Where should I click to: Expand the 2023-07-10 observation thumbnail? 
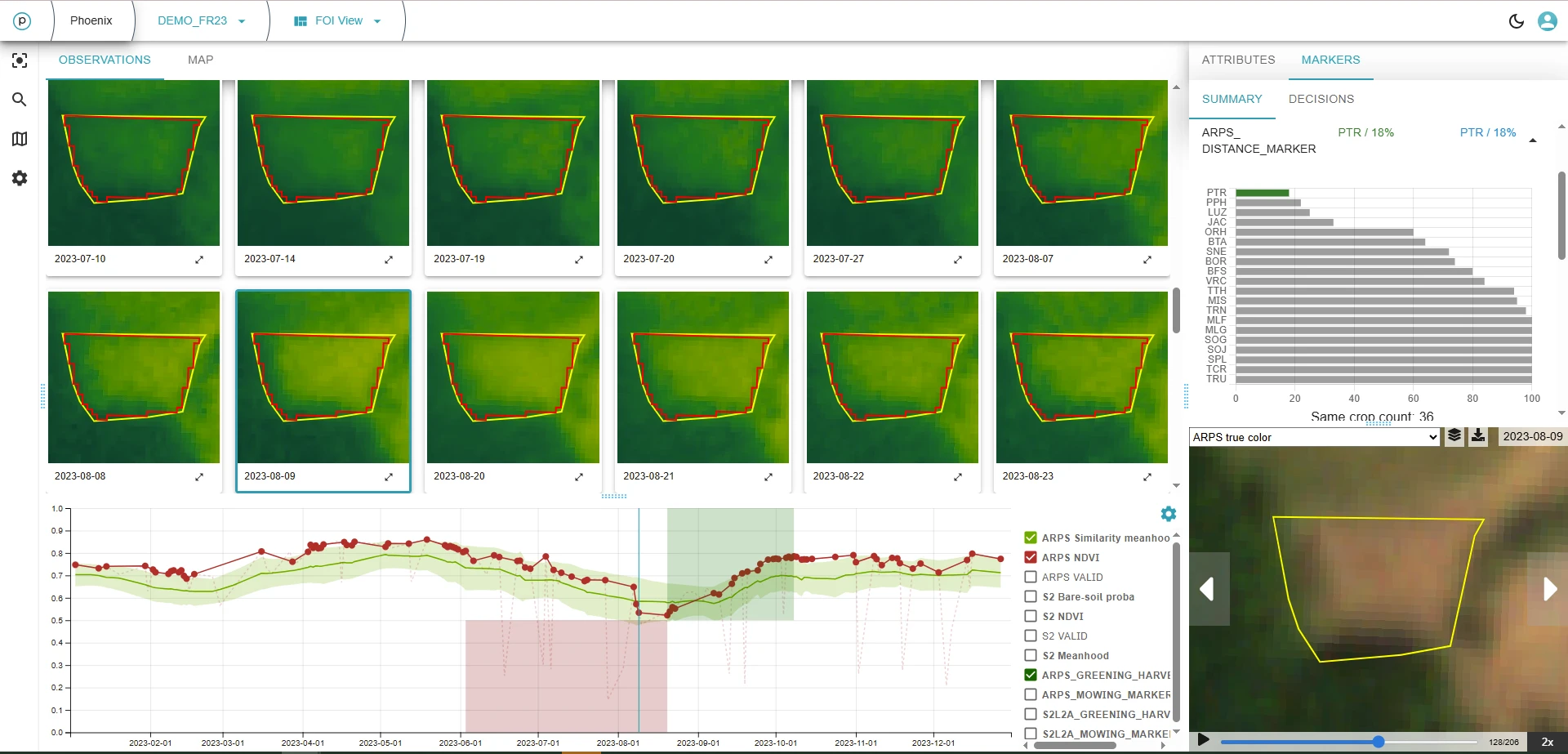[x=199, y=260]
